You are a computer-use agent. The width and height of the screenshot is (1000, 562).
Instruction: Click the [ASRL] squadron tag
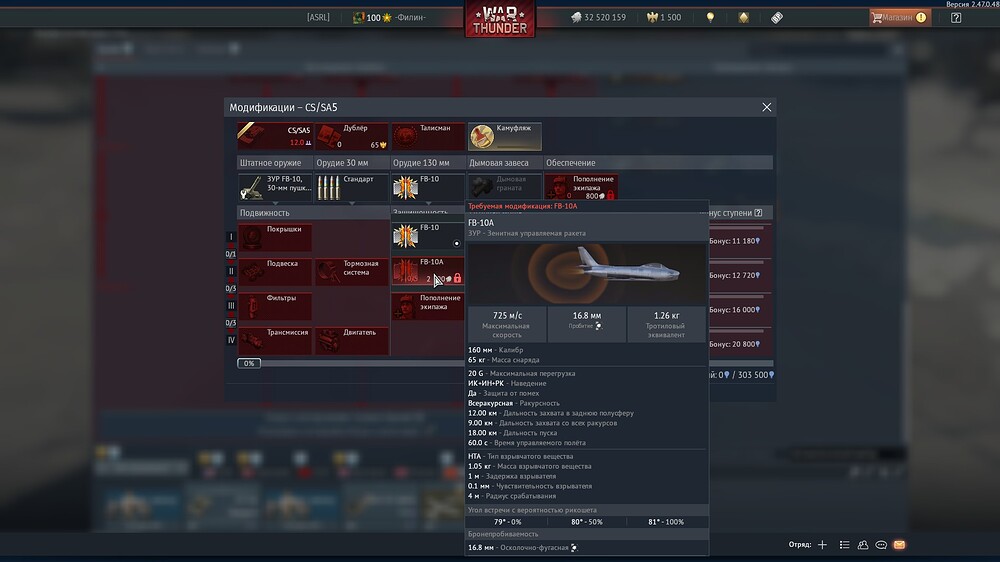coord(318,18)
